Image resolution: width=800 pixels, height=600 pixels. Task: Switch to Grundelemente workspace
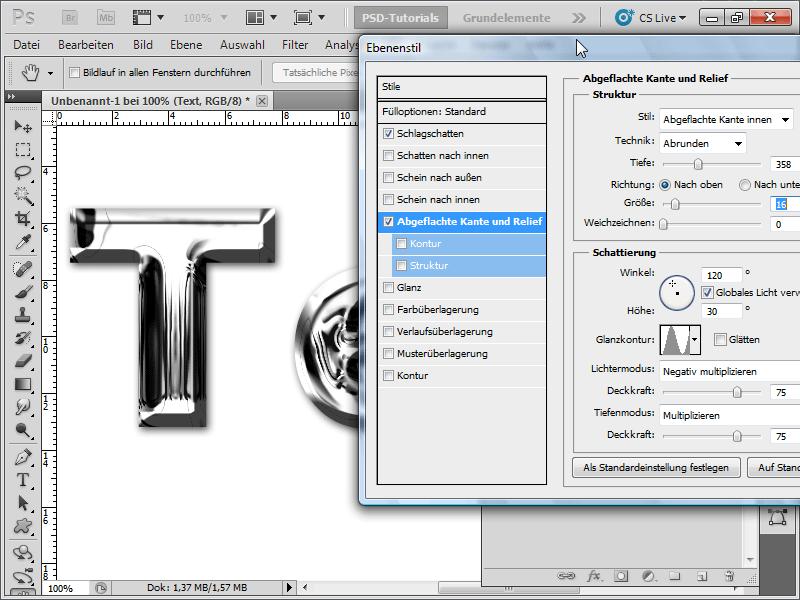(x=507, y=18)
